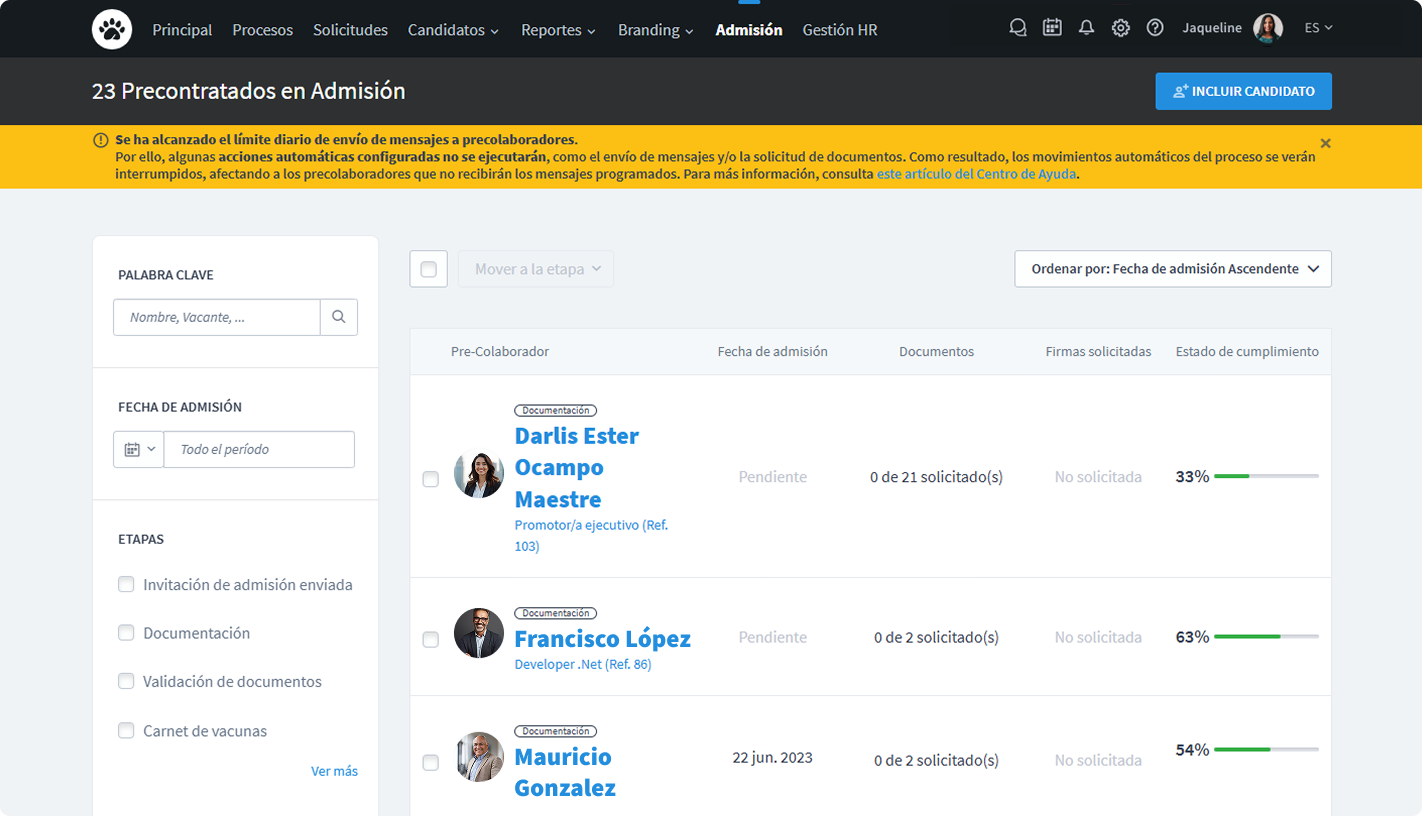Check the Documentación stage filter
The height and width of the screenshot is (816, 1422).
pyautogui.click(x=126, y=633)
